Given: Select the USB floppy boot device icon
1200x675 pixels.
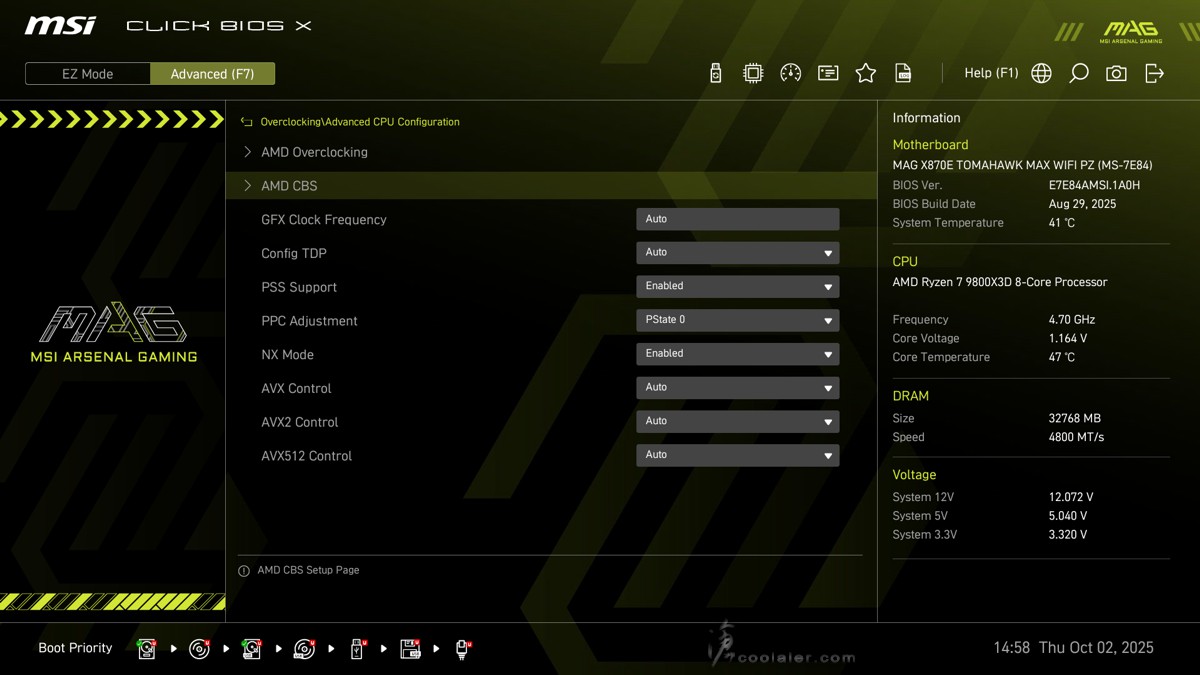Looking at the screenshot, I should point(410,649).
